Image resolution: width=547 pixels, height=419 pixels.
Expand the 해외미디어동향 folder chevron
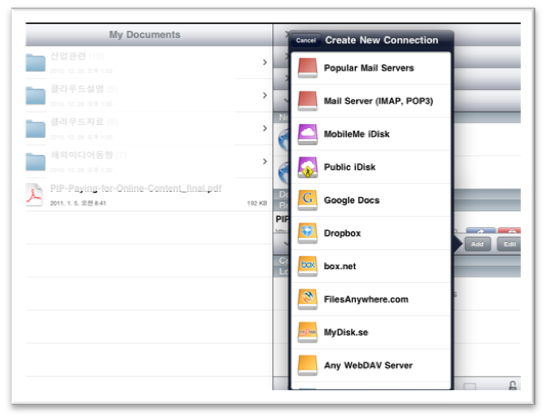[265, 162]
